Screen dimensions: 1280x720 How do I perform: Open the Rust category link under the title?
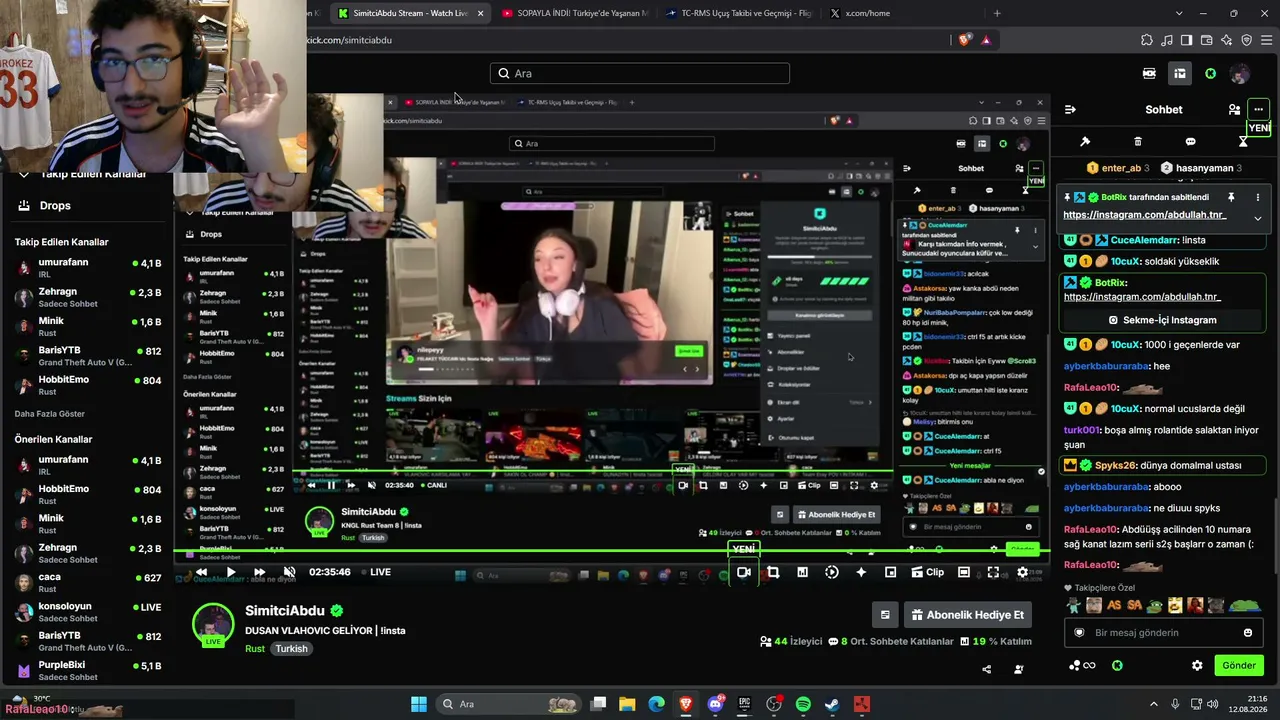click(x=255, y=649)
